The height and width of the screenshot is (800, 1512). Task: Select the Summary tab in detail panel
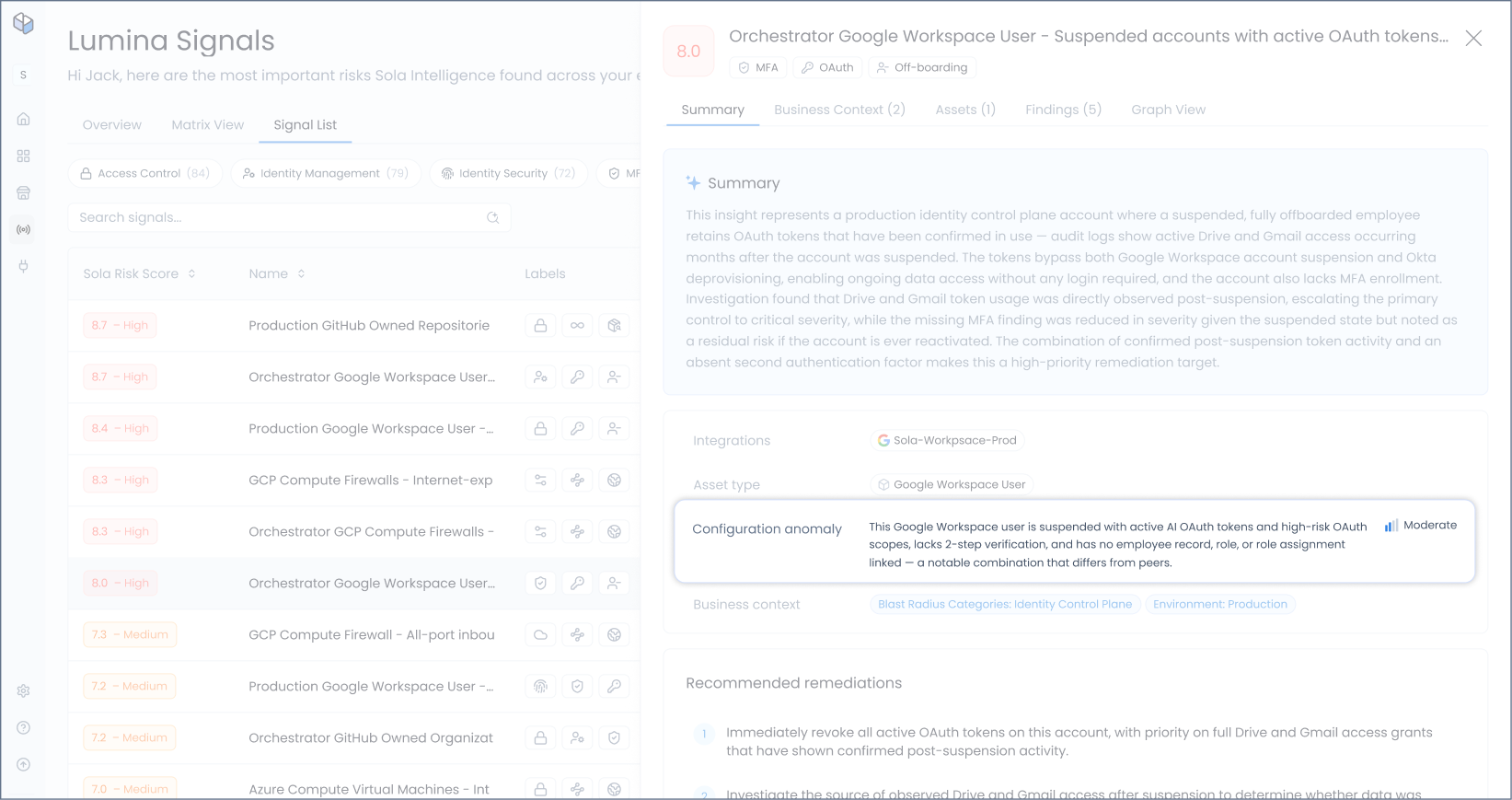713,110
